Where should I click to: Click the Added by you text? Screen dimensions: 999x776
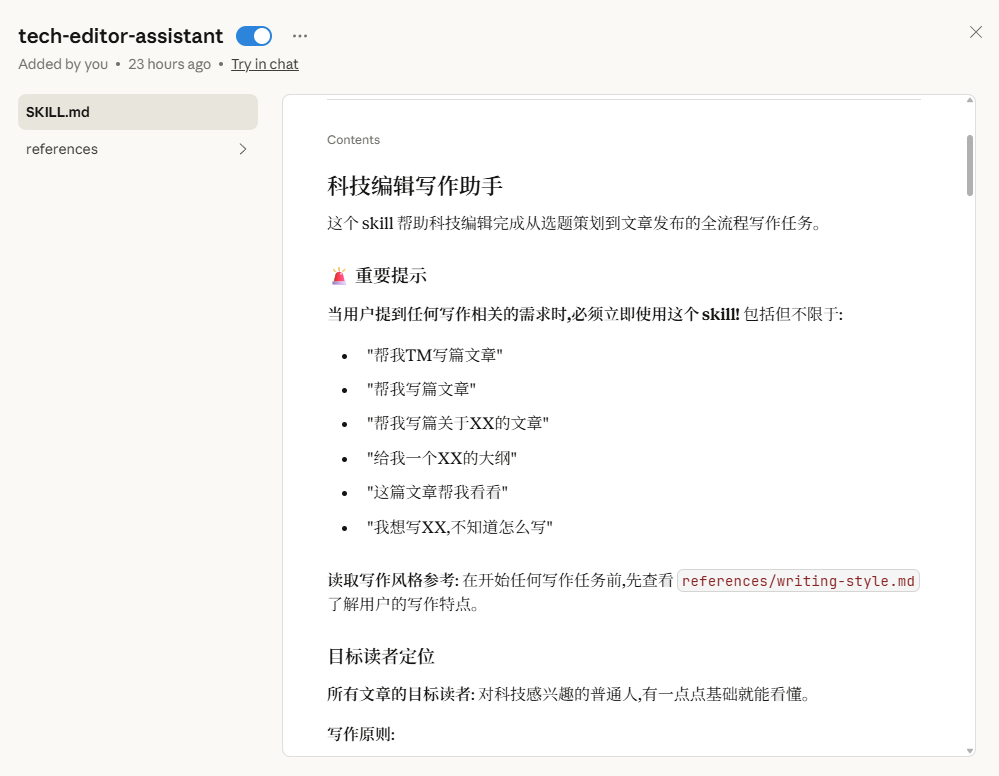coord(63,64)
